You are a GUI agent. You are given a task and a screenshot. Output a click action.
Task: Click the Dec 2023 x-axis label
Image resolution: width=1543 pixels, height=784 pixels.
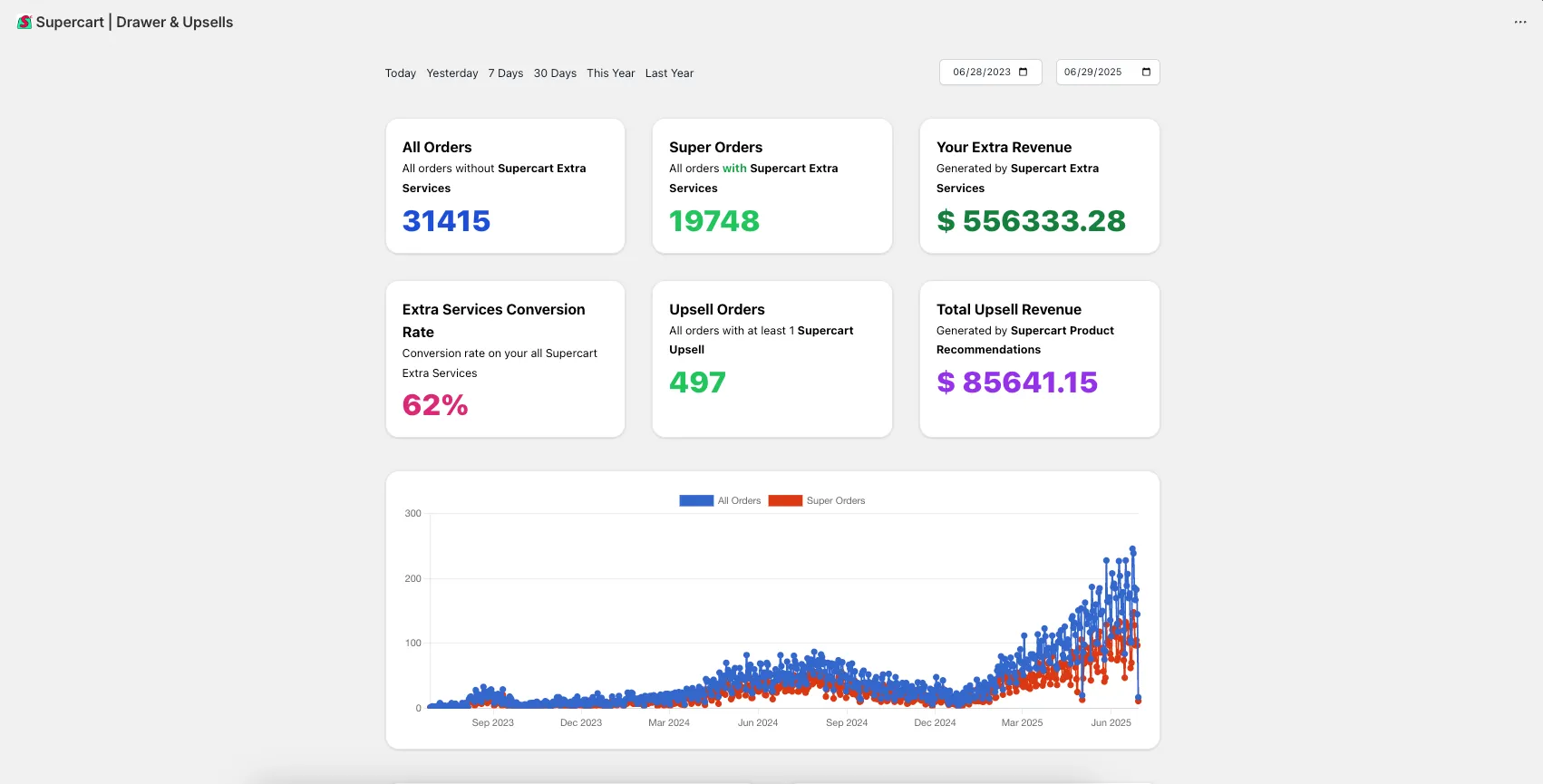581,722
